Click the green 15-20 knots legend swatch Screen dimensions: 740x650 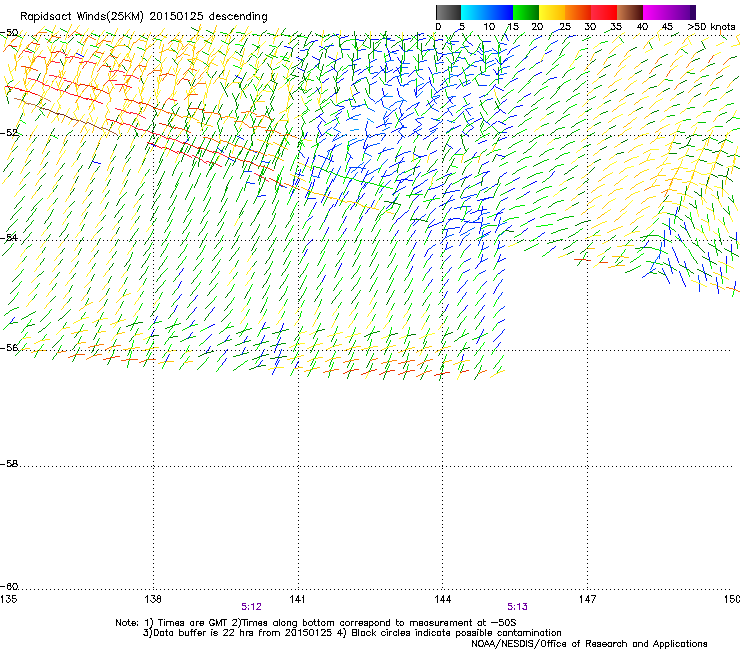coord(526,12)
